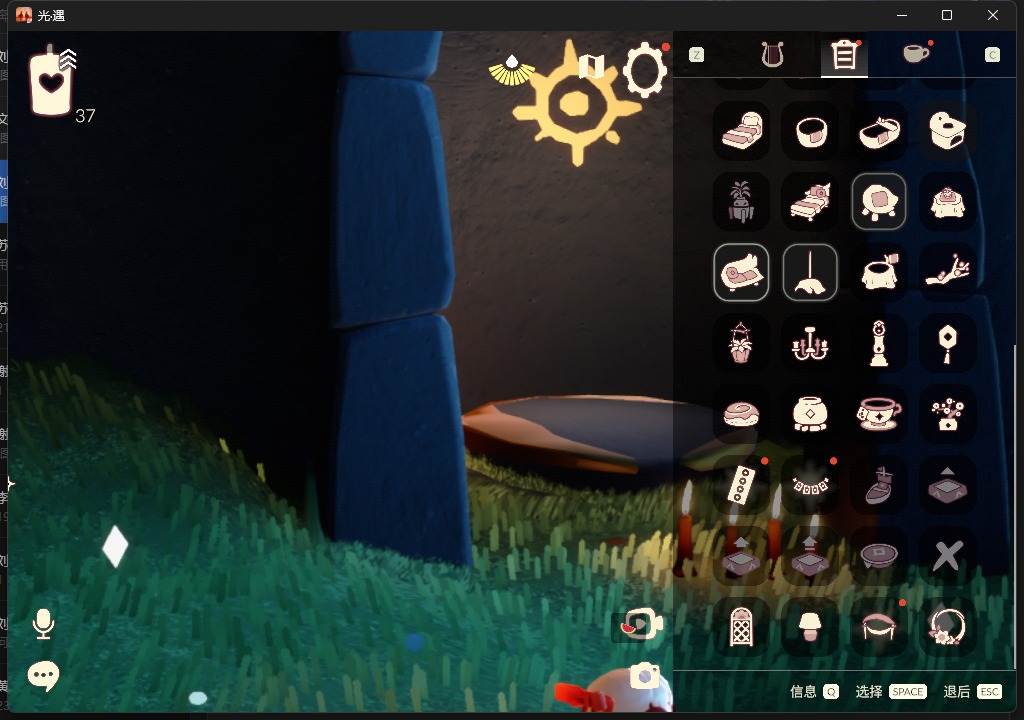Screen dimensions: 1024x720
Task: Select the platform with single up arrow
Action: click(741, 555)
